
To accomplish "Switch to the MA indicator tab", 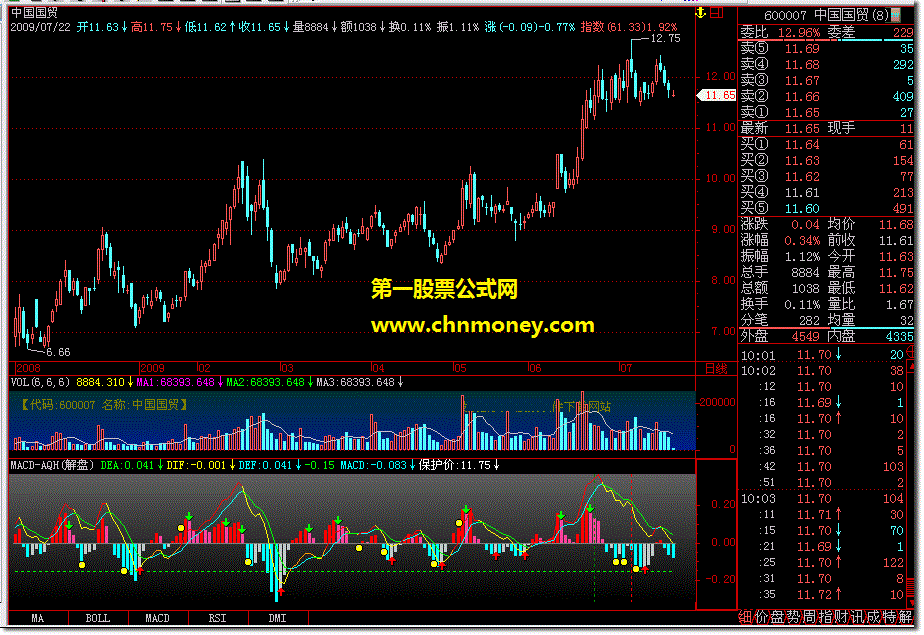I will pyautogui.click(x=38, y=618).
